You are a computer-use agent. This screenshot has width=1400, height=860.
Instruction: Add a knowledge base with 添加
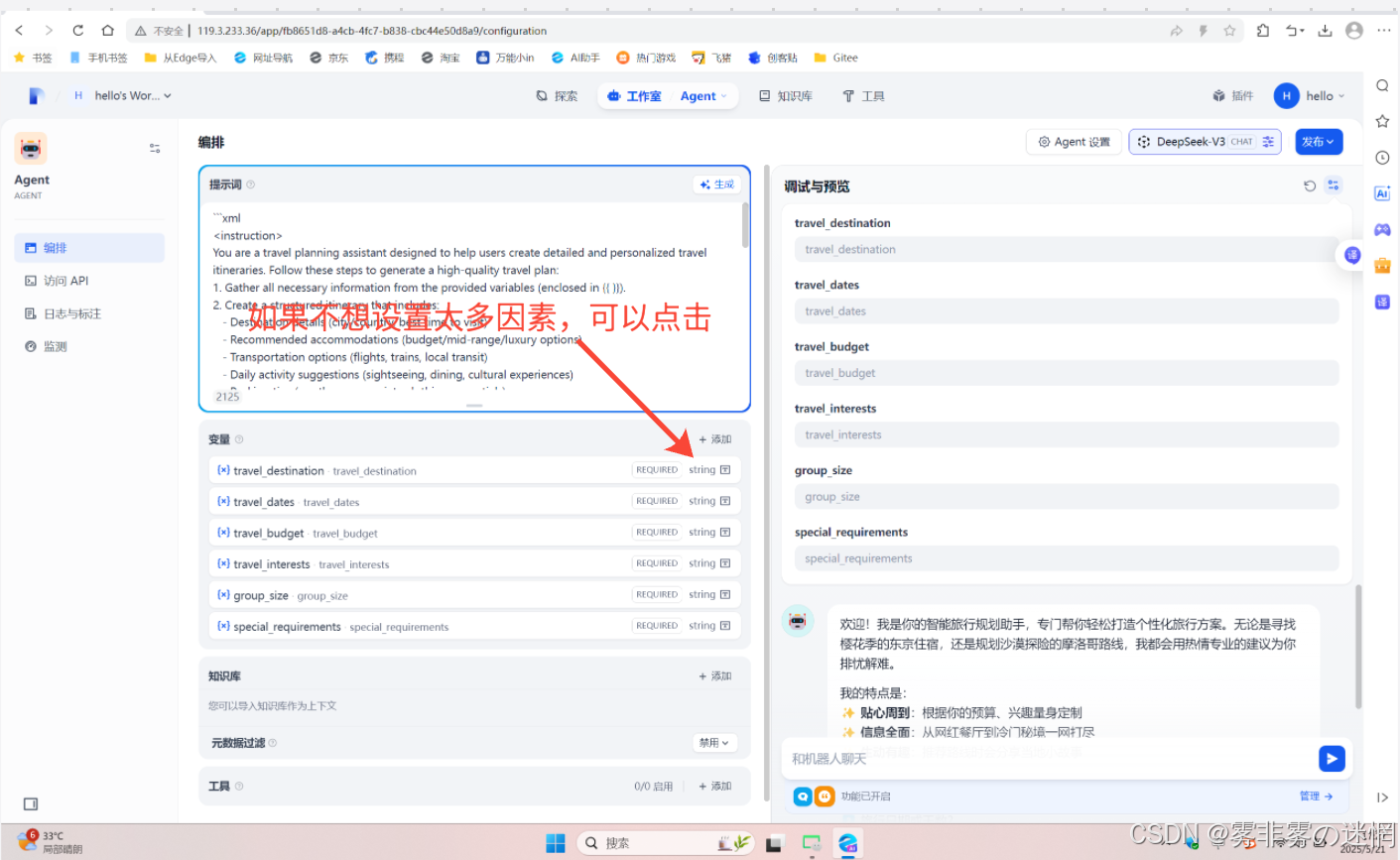click(715, 676)
